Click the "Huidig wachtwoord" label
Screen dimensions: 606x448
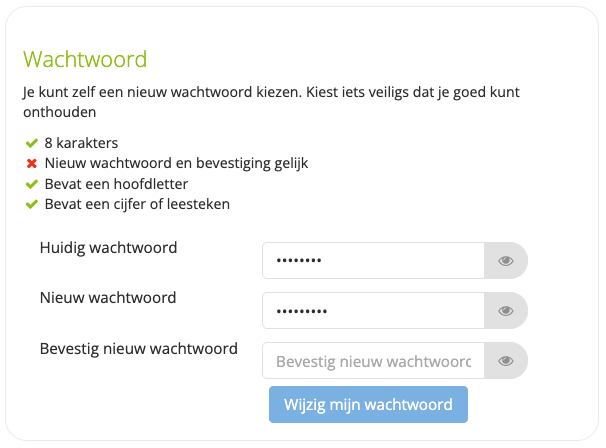[108, 247]
